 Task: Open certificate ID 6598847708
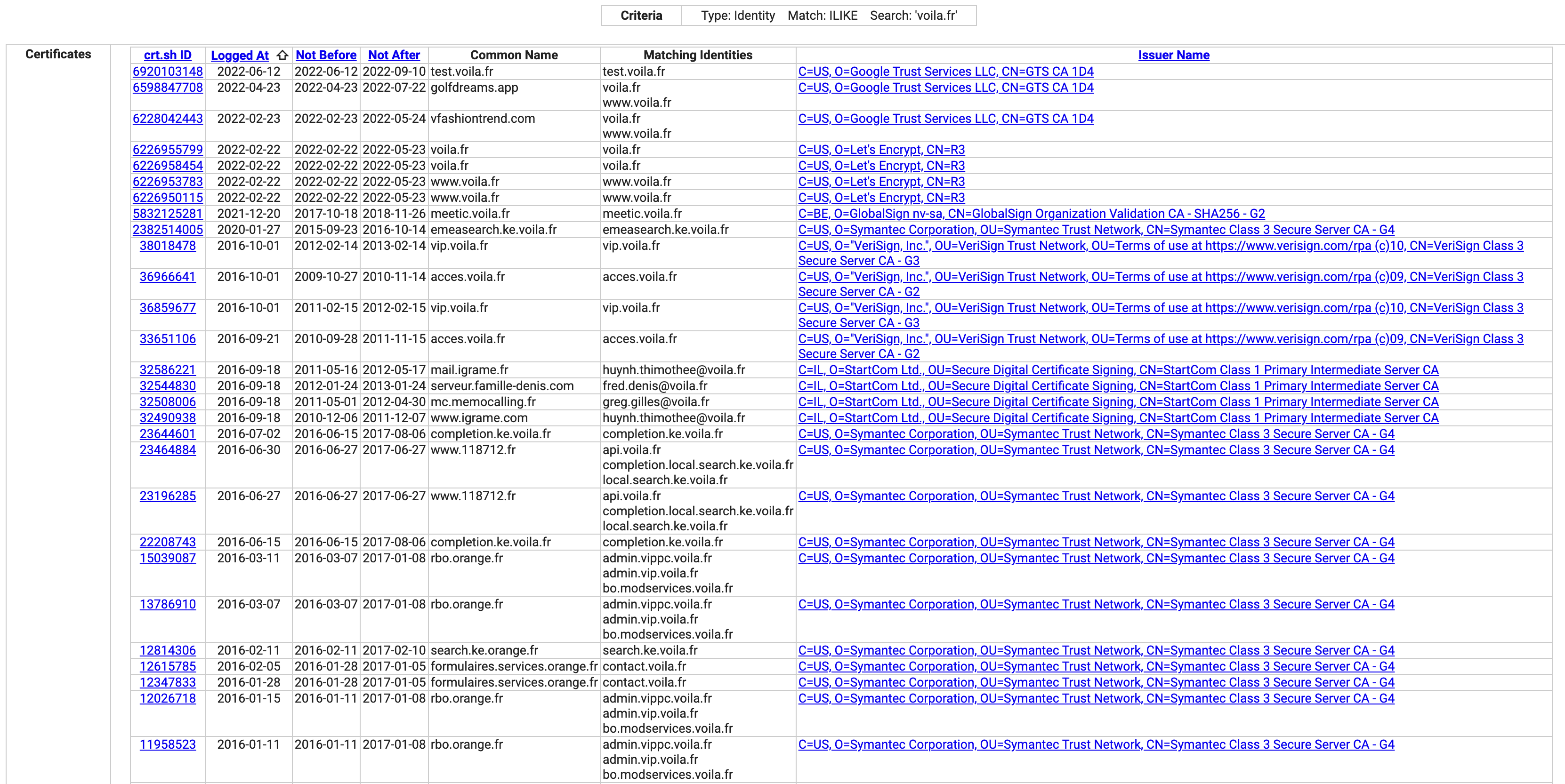coord(168,88)
